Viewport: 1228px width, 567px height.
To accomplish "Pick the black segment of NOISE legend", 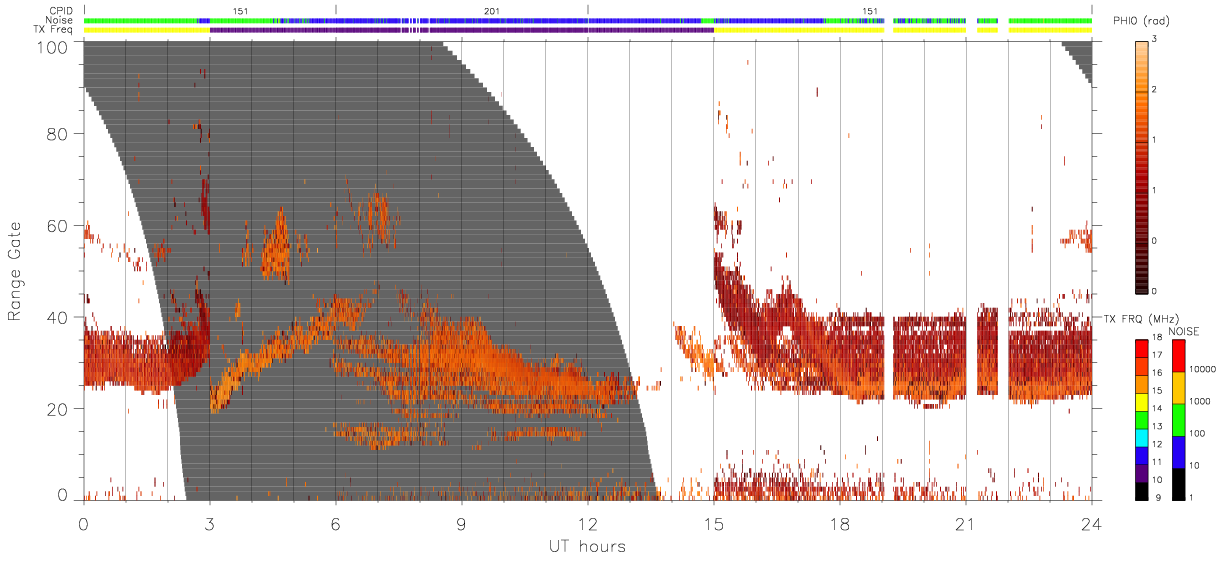I will coord(1181,484).
